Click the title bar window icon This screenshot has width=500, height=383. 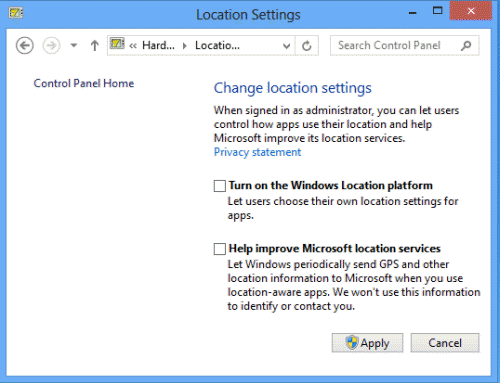point(16,13)
